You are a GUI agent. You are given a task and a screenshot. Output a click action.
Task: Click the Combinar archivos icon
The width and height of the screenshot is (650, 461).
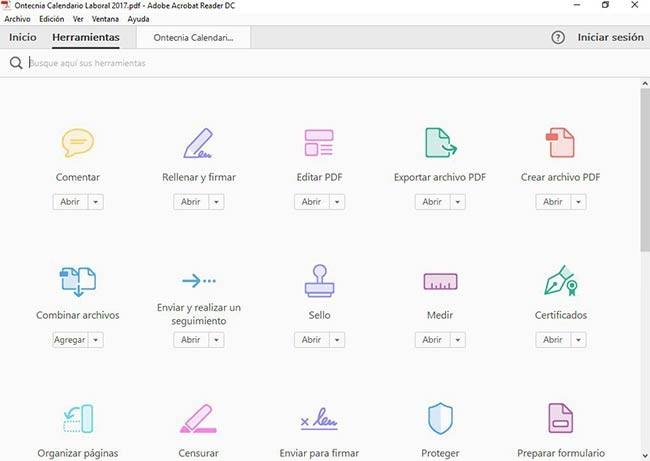click(78, 281)
